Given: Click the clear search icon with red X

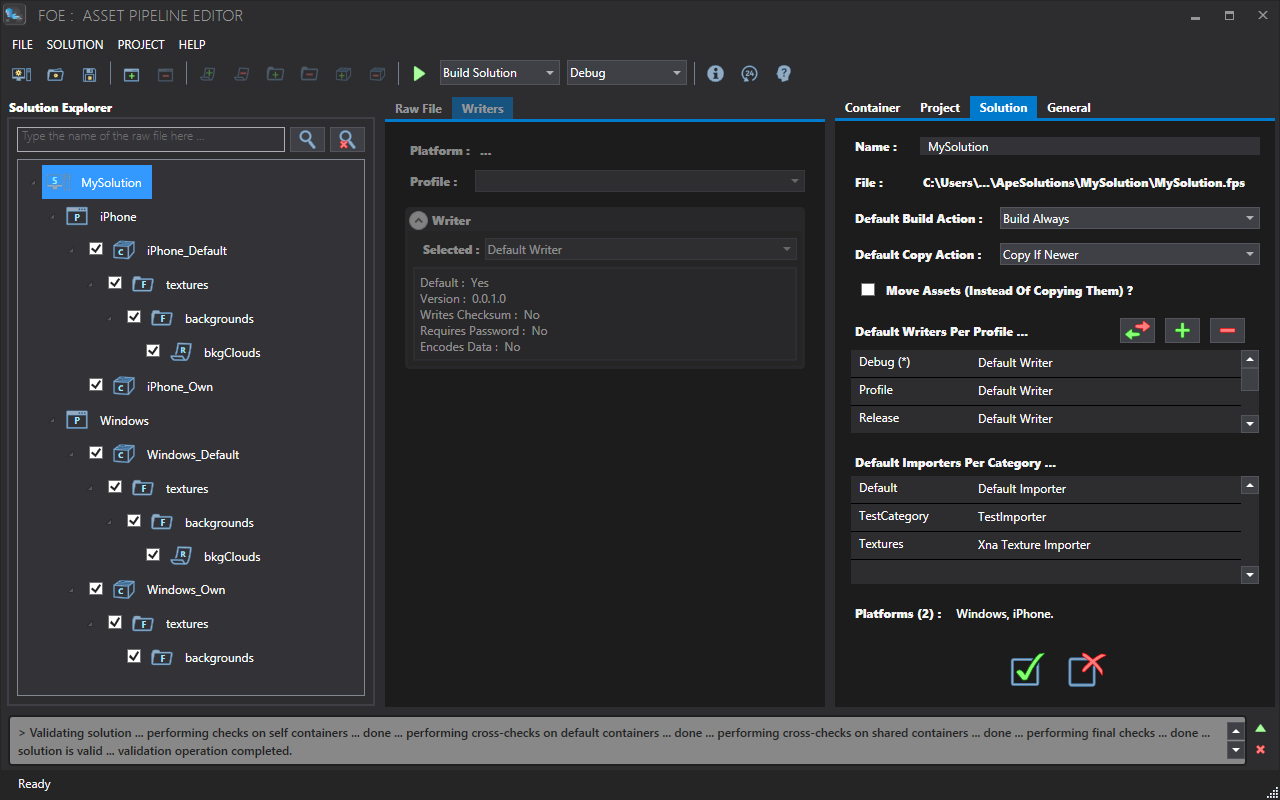Looking at the screenshot, I should pyautogui.click(x=347, y=139).
